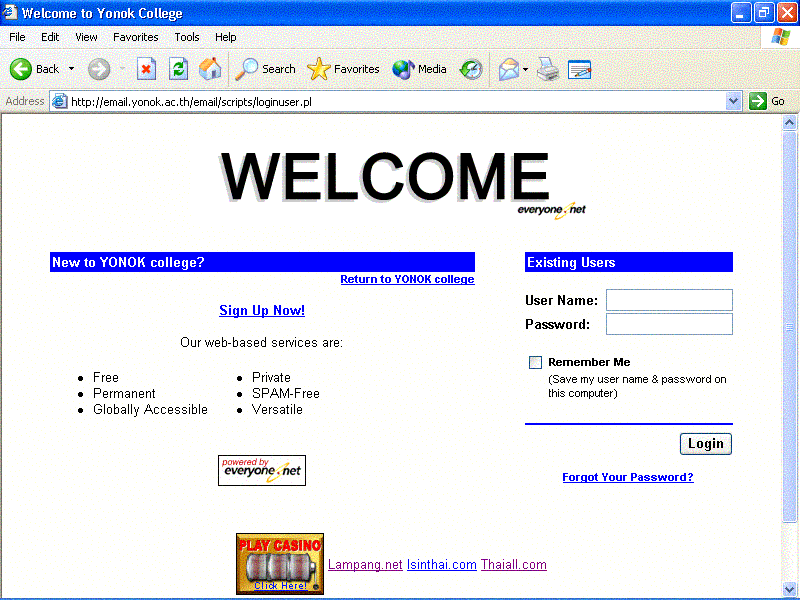This screenshot has width=800, height=600.
Task: Click the Back arrow icon
Action: click(21, 69)
